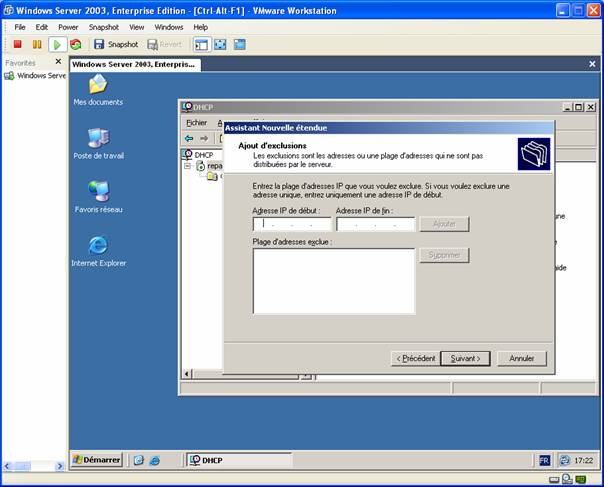Open the VMware Power menu

click(x=68, y=27)
